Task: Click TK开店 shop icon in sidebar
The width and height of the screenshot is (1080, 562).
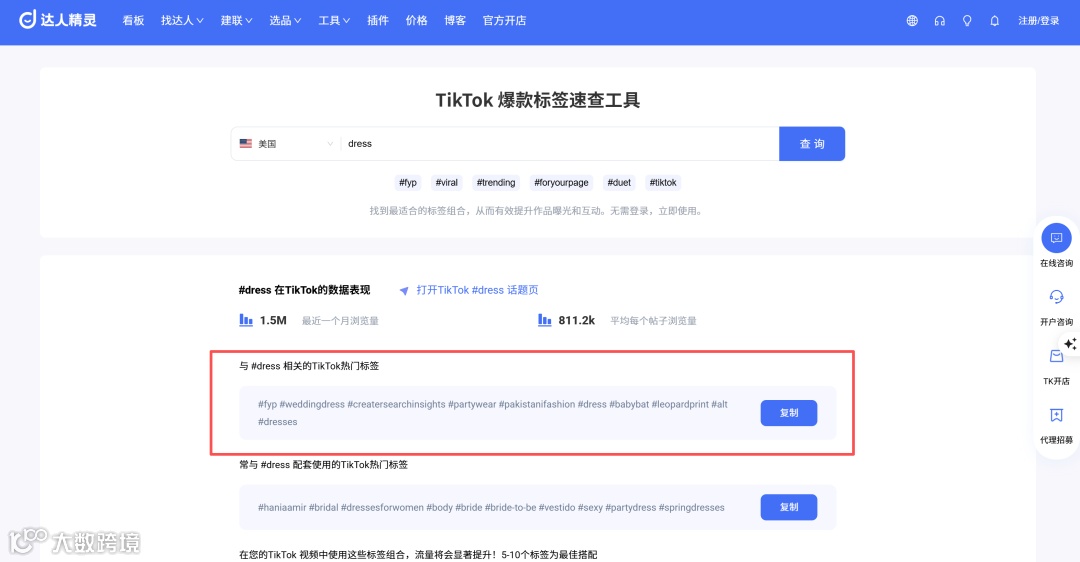Action: click(x=1056, y=356)
